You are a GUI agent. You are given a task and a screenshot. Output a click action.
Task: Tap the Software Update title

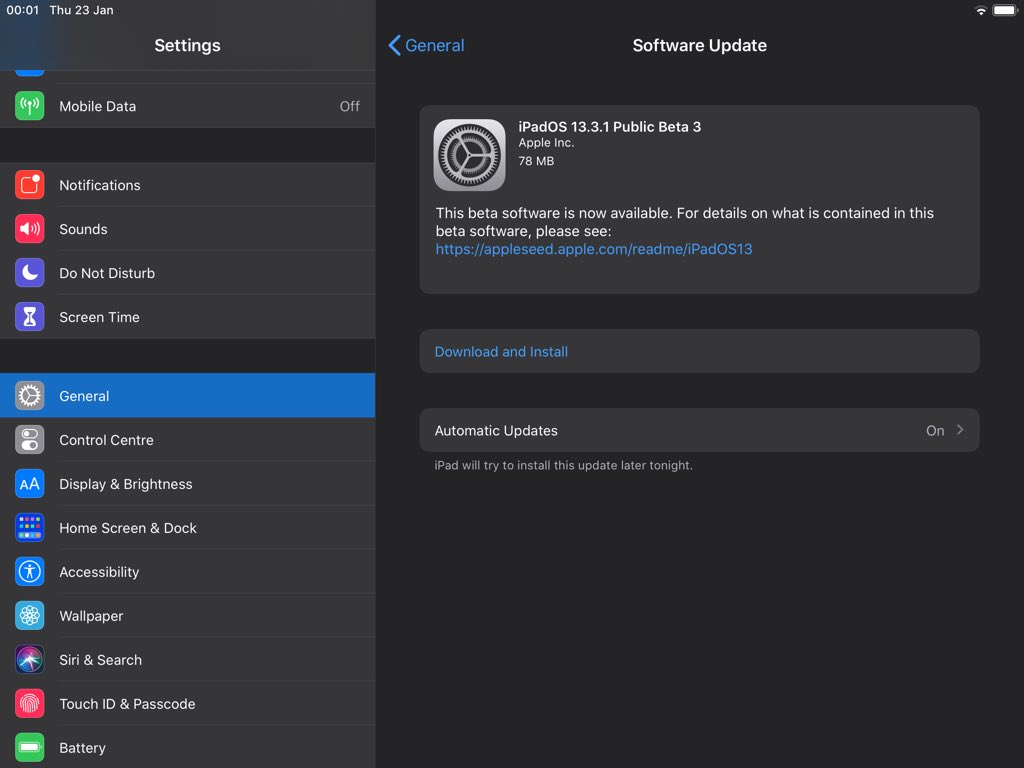[699, 45]
